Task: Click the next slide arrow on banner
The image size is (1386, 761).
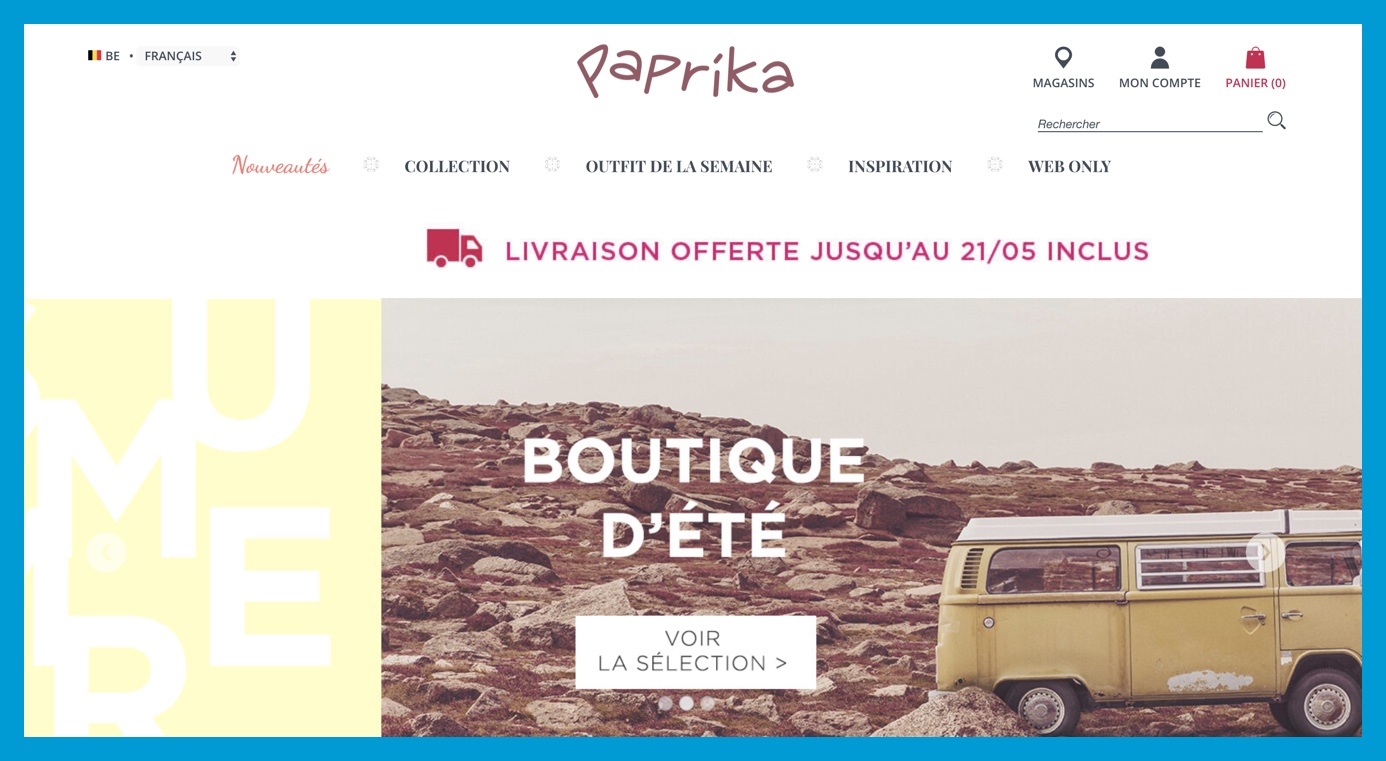Action: pos(1264,552)
